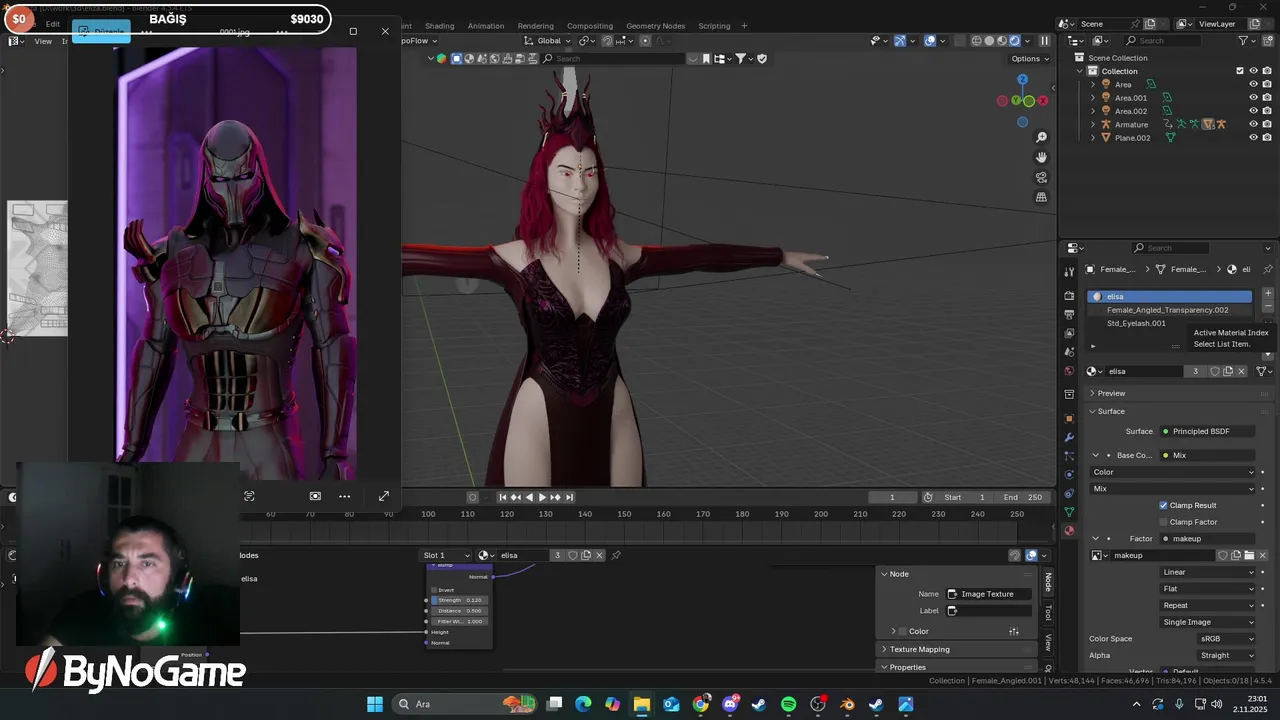Viewport: 1280px width, 720px height.
Task: Open Spotify from the Windows taskbar
Action: pos(788,704)
